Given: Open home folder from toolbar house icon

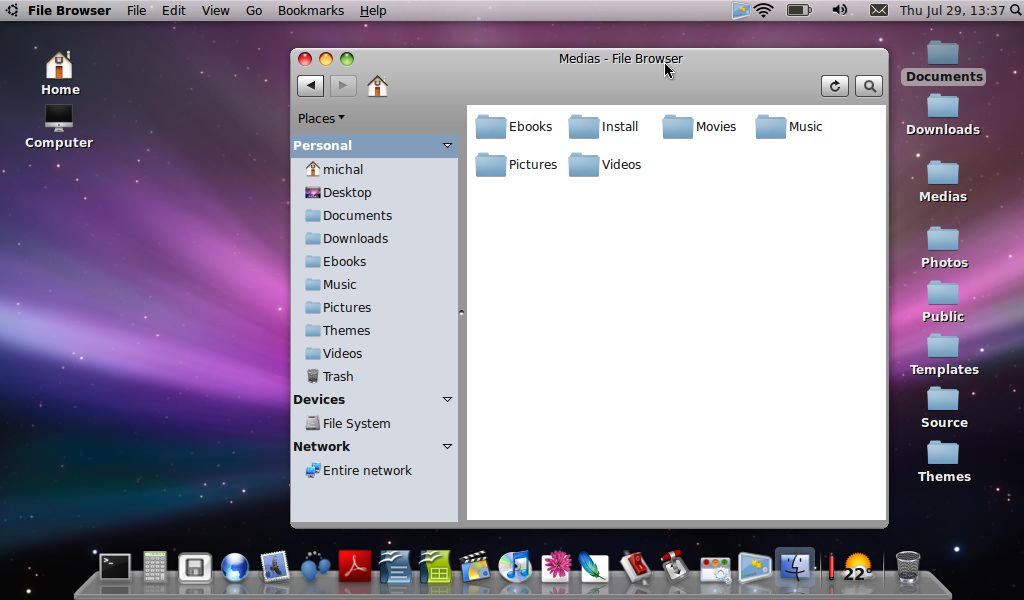Looking at the screenshot, I should pyautogui.click(x=377, y=86).
